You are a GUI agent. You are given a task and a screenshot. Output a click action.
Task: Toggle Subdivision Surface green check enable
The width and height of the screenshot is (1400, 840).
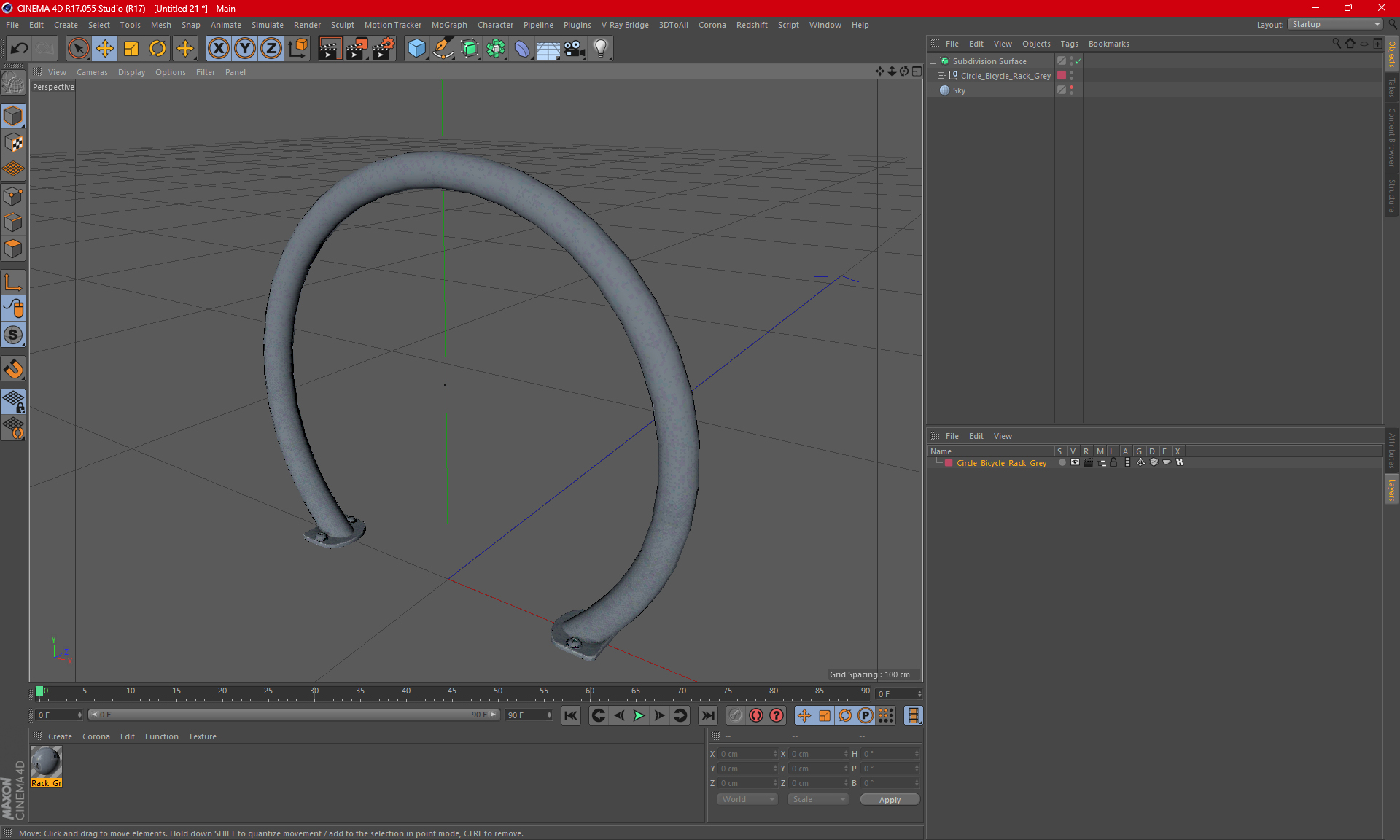tap(1078, 61)
